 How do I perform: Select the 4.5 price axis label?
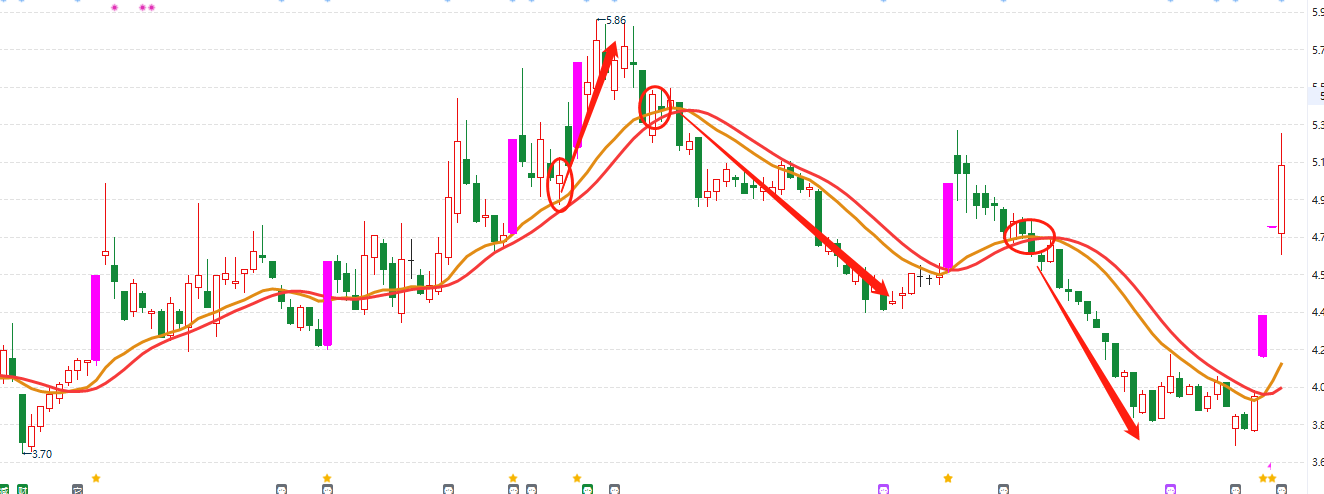1317,275
